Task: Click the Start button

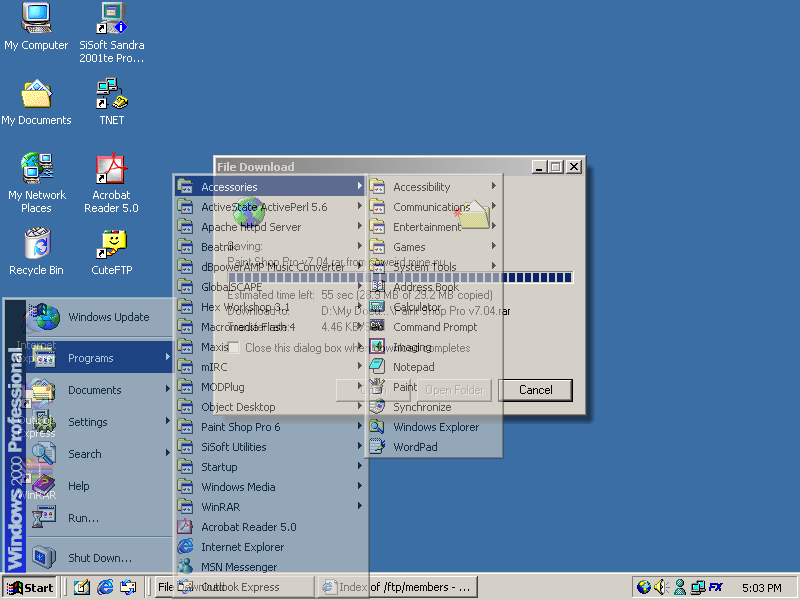Action: tap(30, 587)
